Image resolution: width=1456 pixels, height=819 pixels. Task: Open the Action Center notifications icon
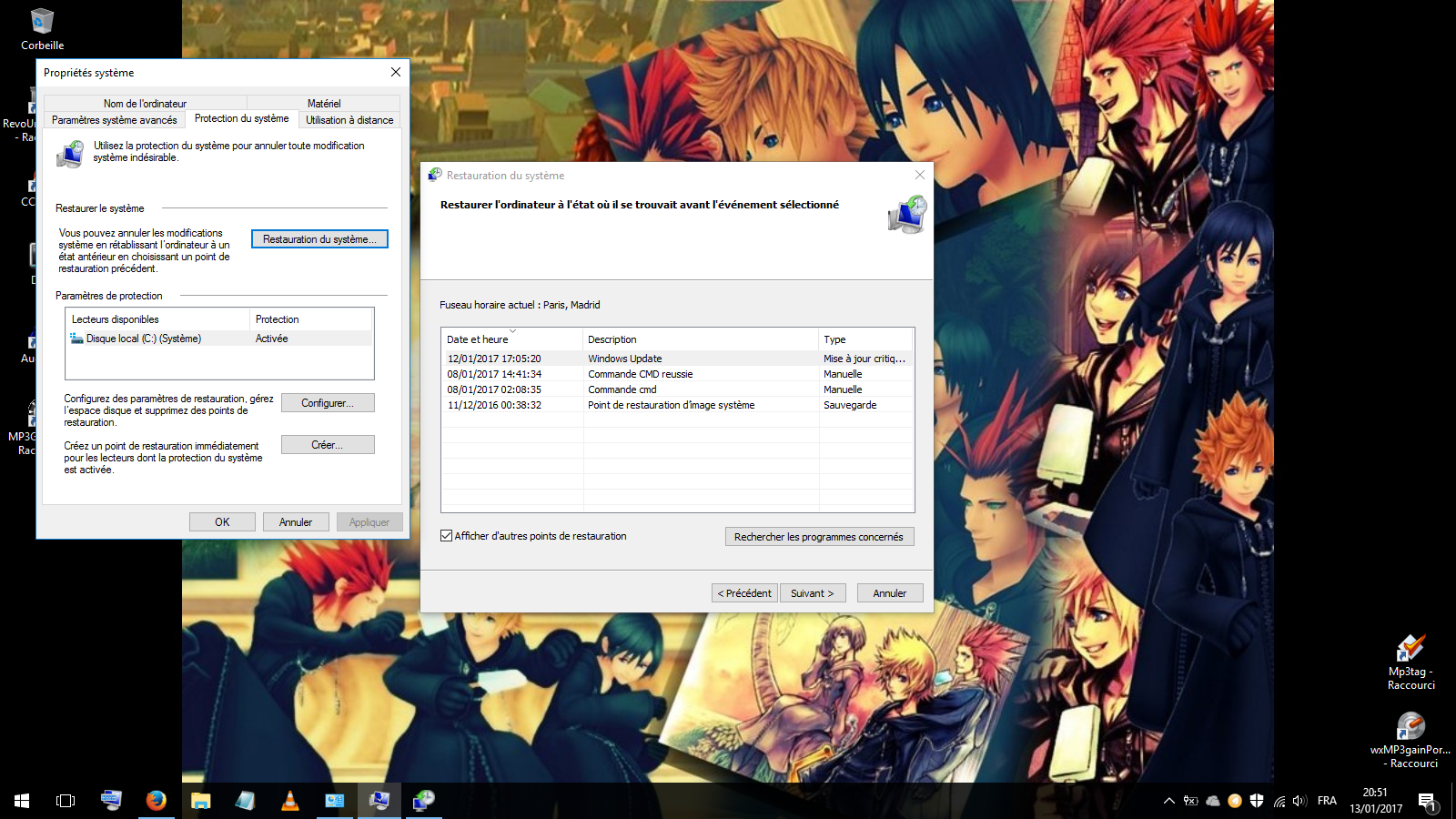[1427, 801]
